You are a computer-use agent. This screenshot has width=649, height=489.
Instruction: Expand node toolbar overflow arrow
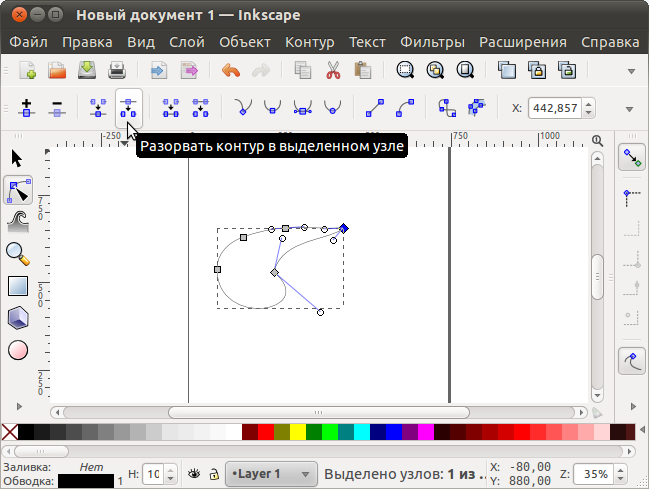point(630,109)
